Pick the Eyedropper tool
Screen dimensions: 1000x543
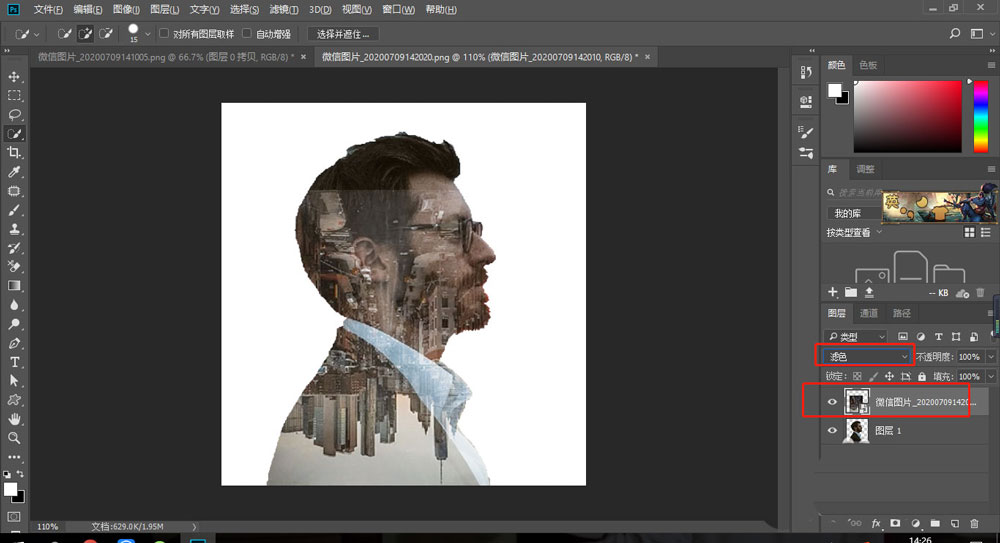(14, 172)
